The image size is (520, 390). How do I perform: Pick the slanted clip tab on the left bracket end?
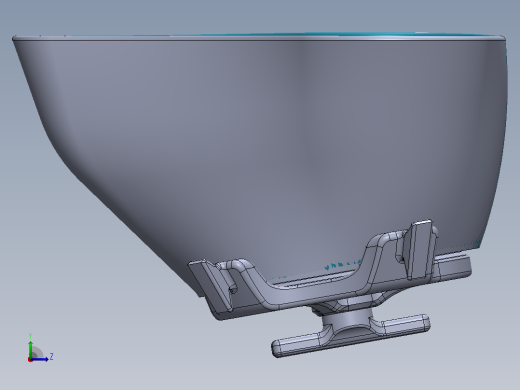[x=211, y=286]
